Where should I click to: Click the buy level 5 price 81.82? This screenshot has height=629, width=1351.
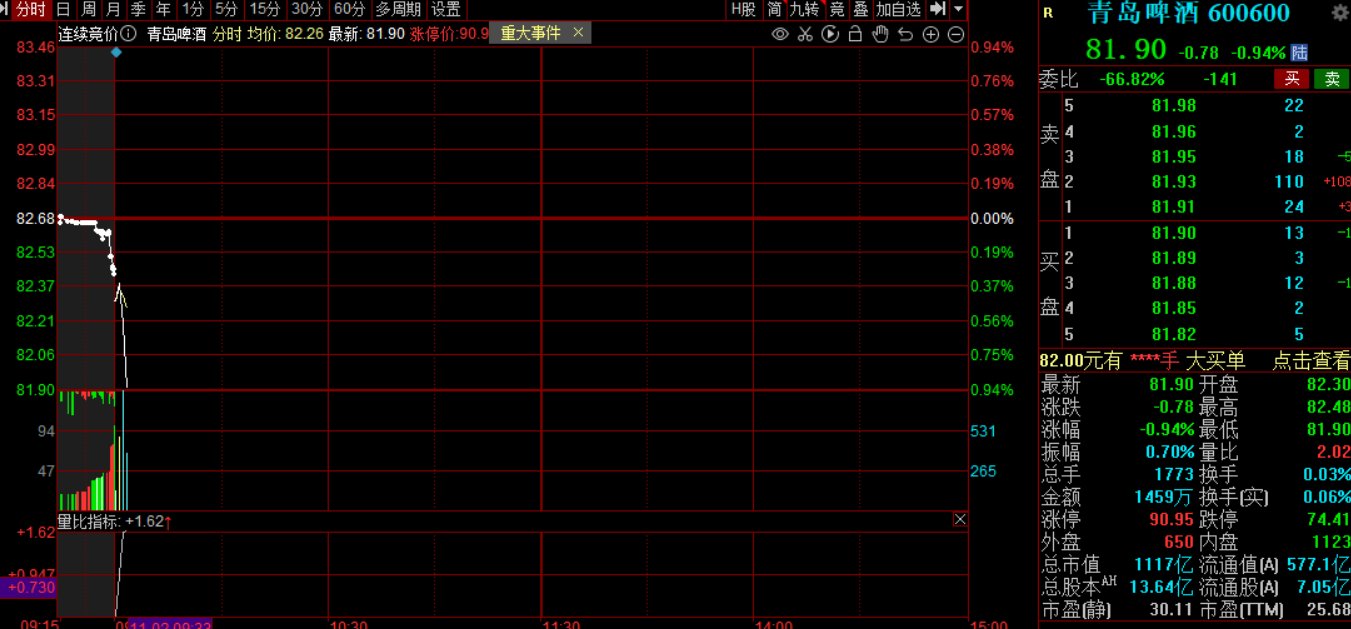click(x=1173, y=335)
